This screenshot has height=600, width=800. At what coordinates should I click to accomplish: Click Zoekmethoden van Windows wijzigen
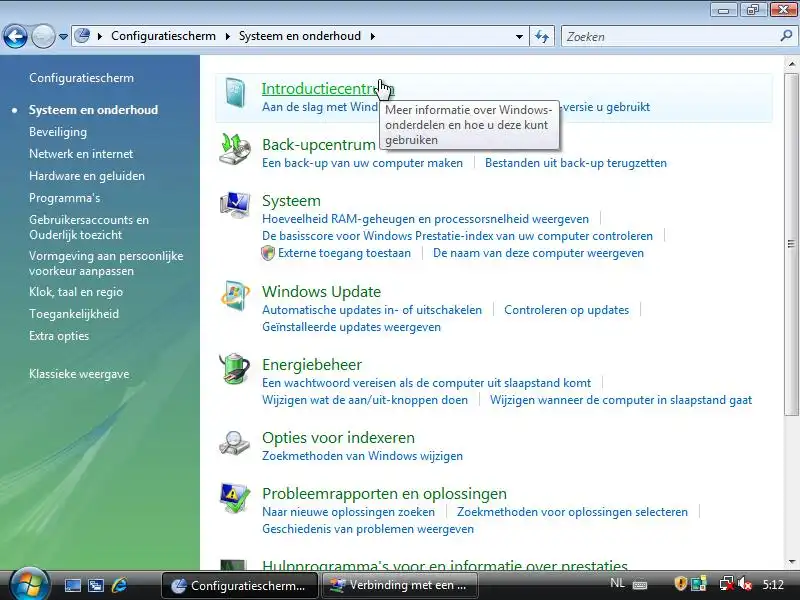click(362, 456)
